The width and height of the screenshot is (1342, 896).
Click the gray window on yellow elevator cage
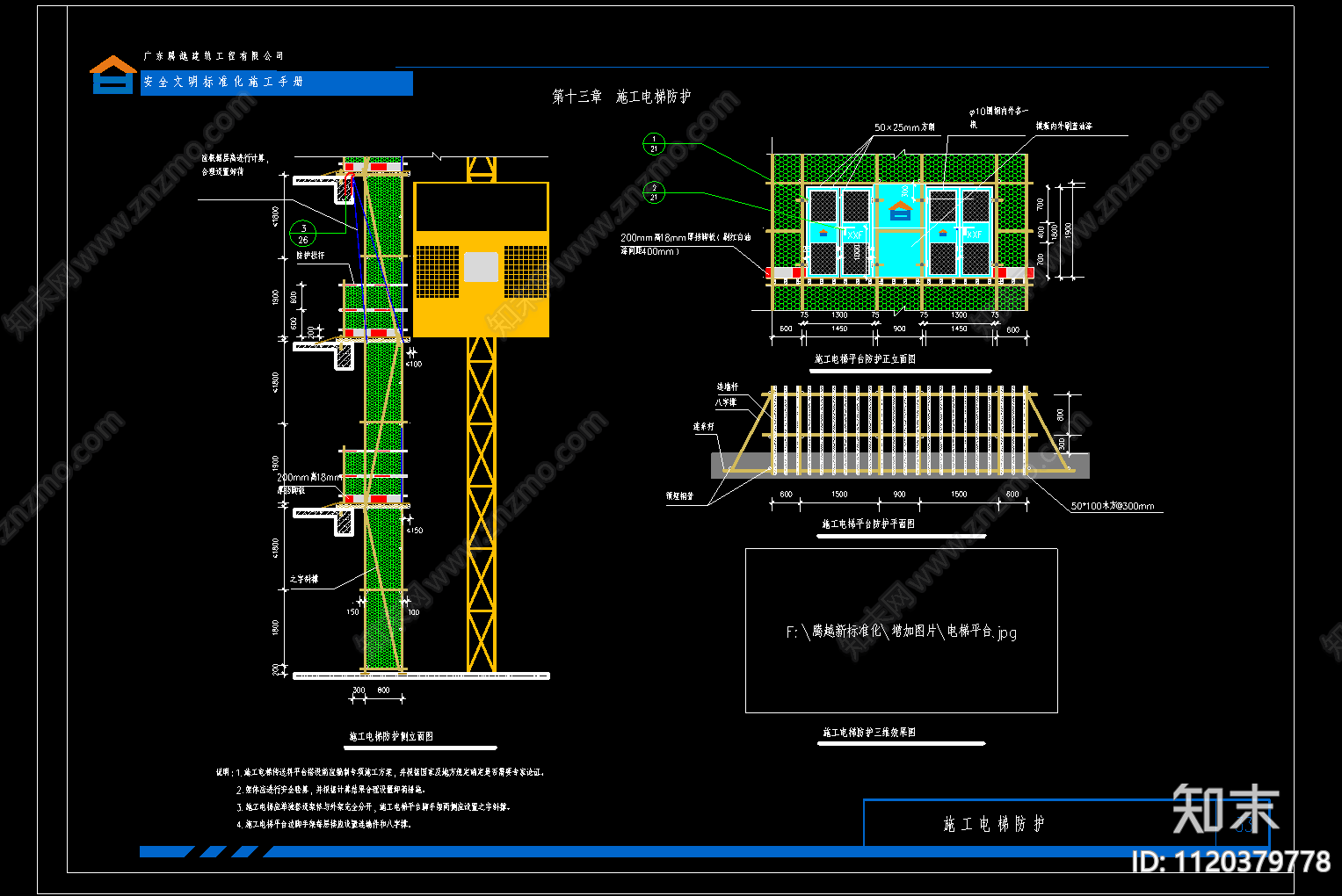coord(481,267)
